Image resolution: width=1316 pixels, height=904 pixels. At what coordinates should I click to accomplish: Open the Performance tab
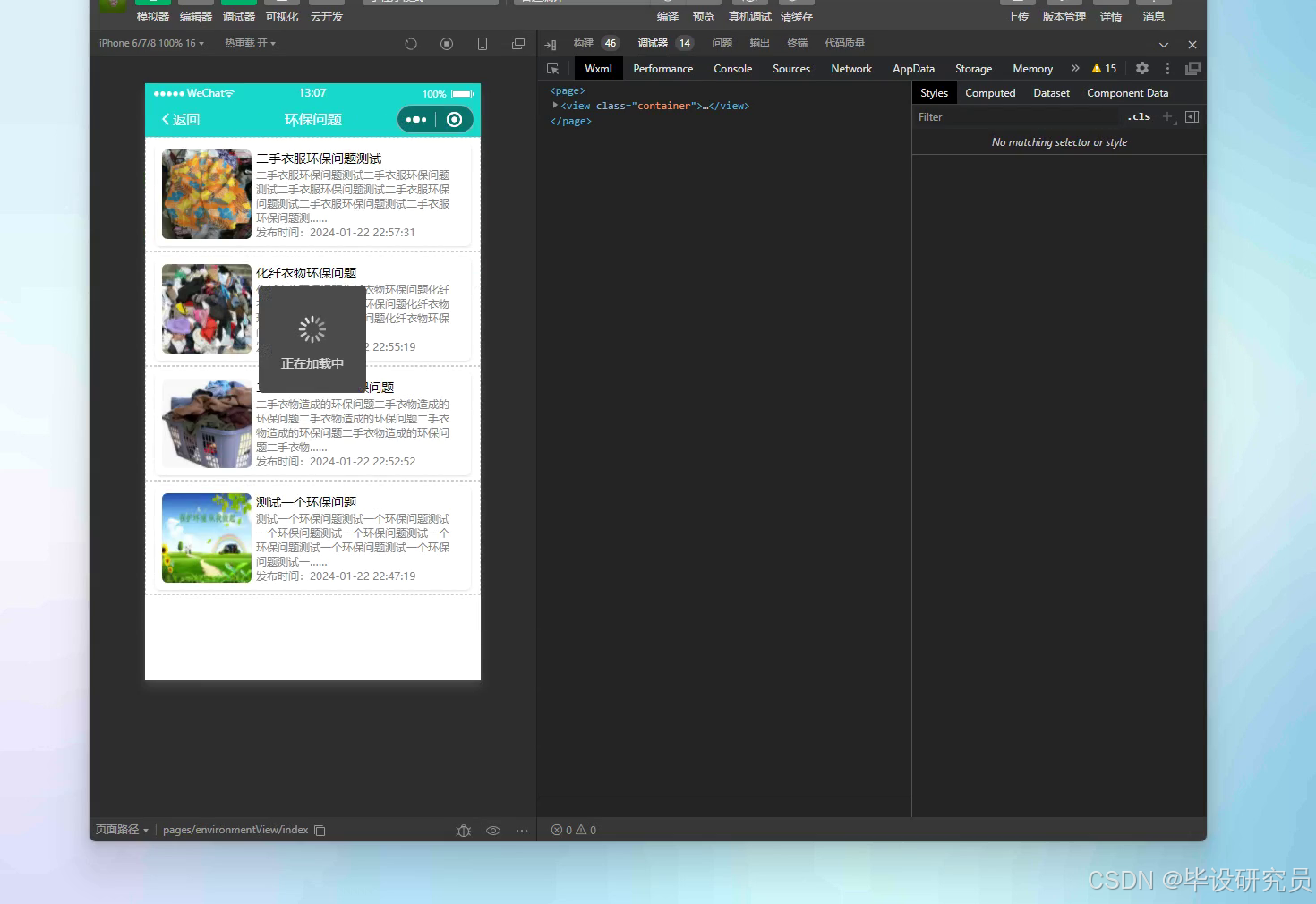click(663, 69)
